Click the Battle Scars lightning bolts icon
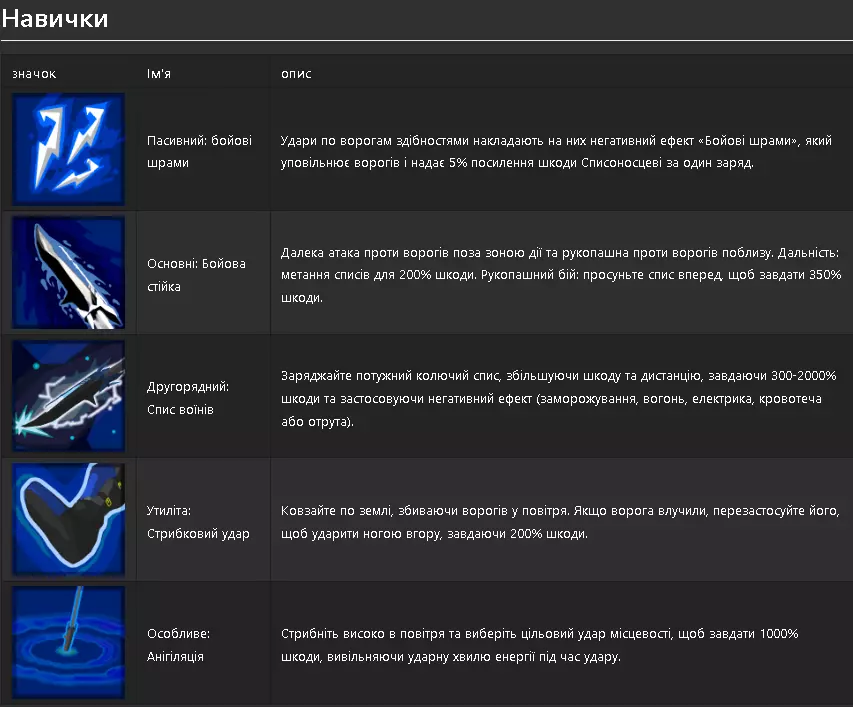Viewport: 853px width, 707px height. coord(69,150)
